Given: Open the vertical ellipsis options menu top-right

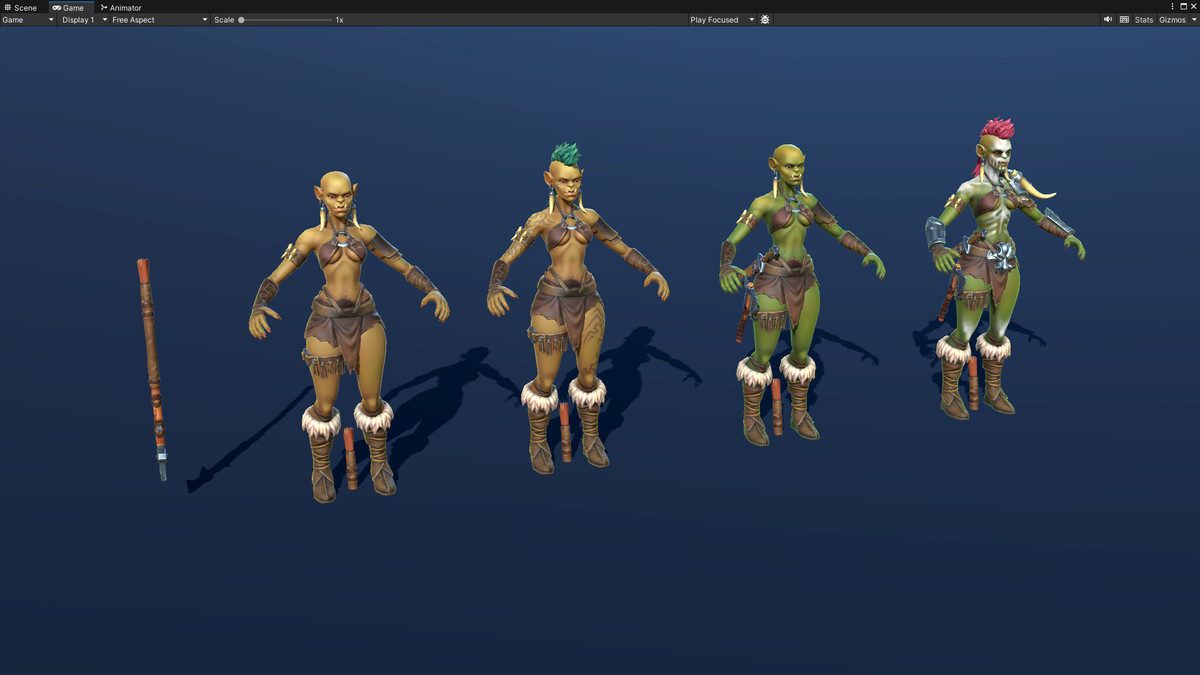Looking at the screenshot, I should pos(1171,6).
